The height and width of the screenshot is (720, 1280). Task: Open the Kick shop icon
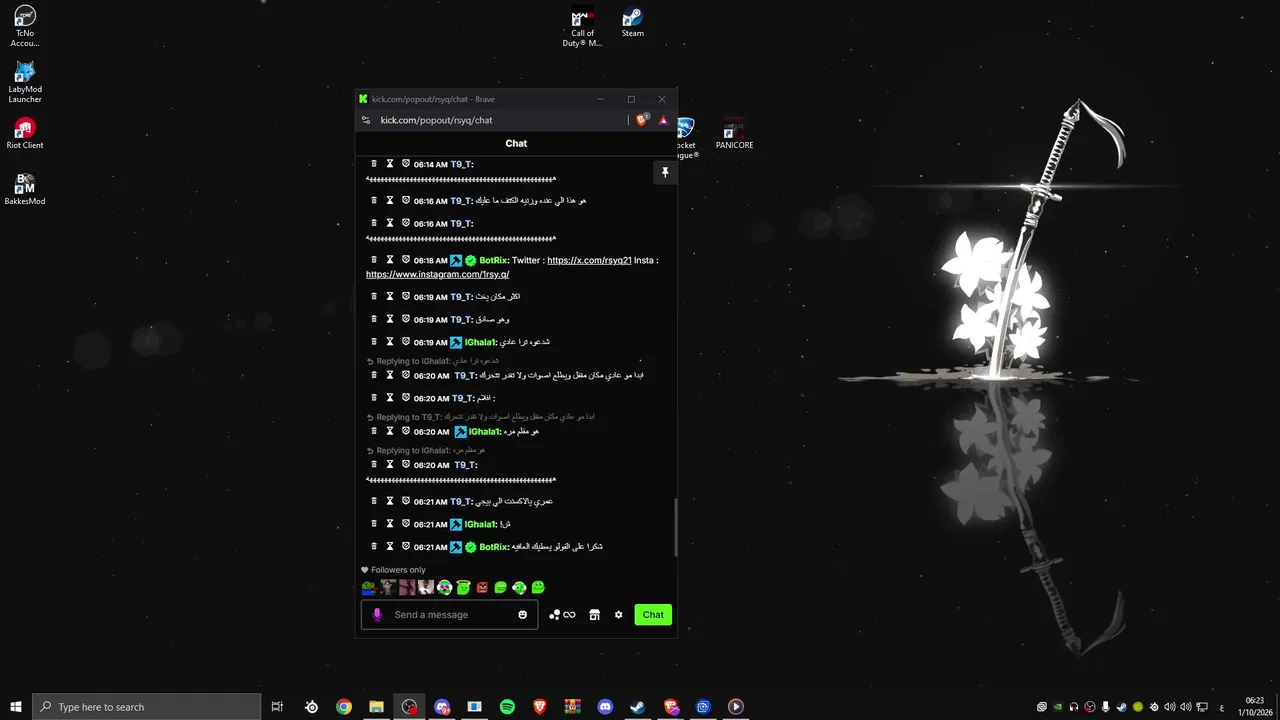tap(594, 615)
